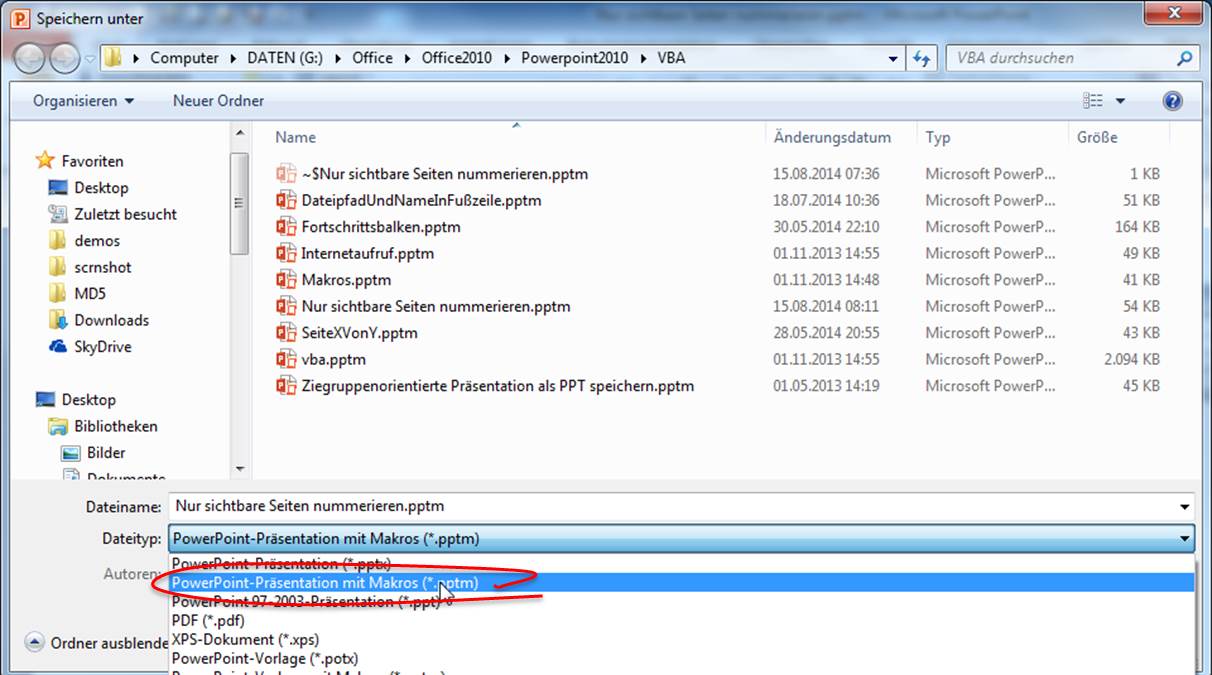Sort by the Typ column header

pos(938,137)
